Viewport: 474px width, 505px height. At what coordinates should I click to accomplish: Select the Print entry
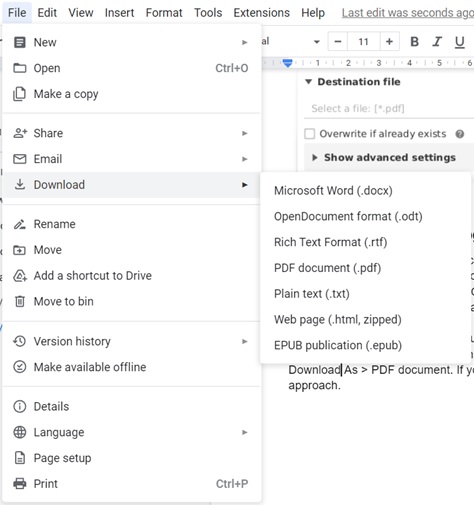pyautogui.click(x=132, y=483)
